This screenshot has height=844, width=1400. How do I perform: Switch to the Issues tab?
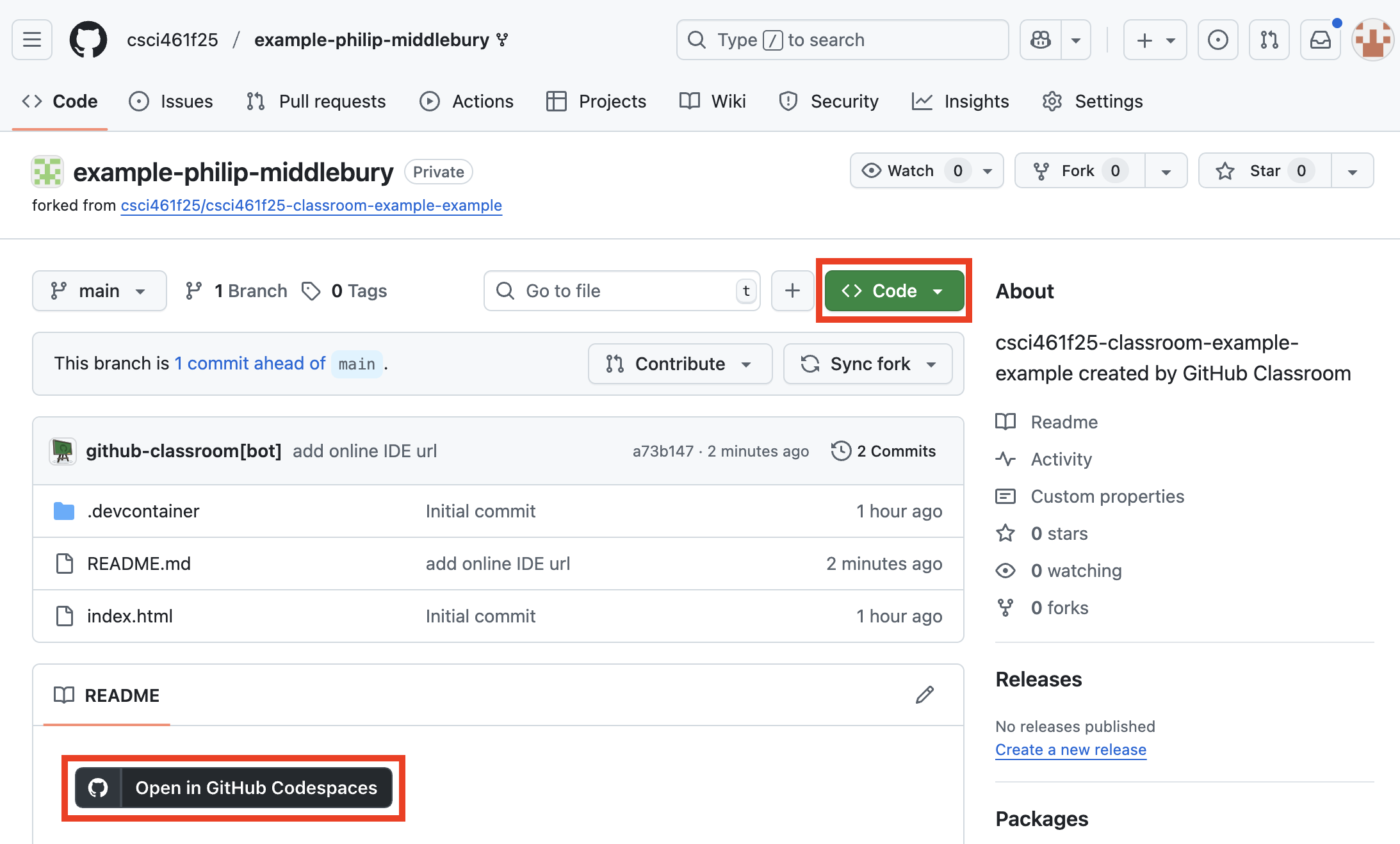click(x=171, y=101)
